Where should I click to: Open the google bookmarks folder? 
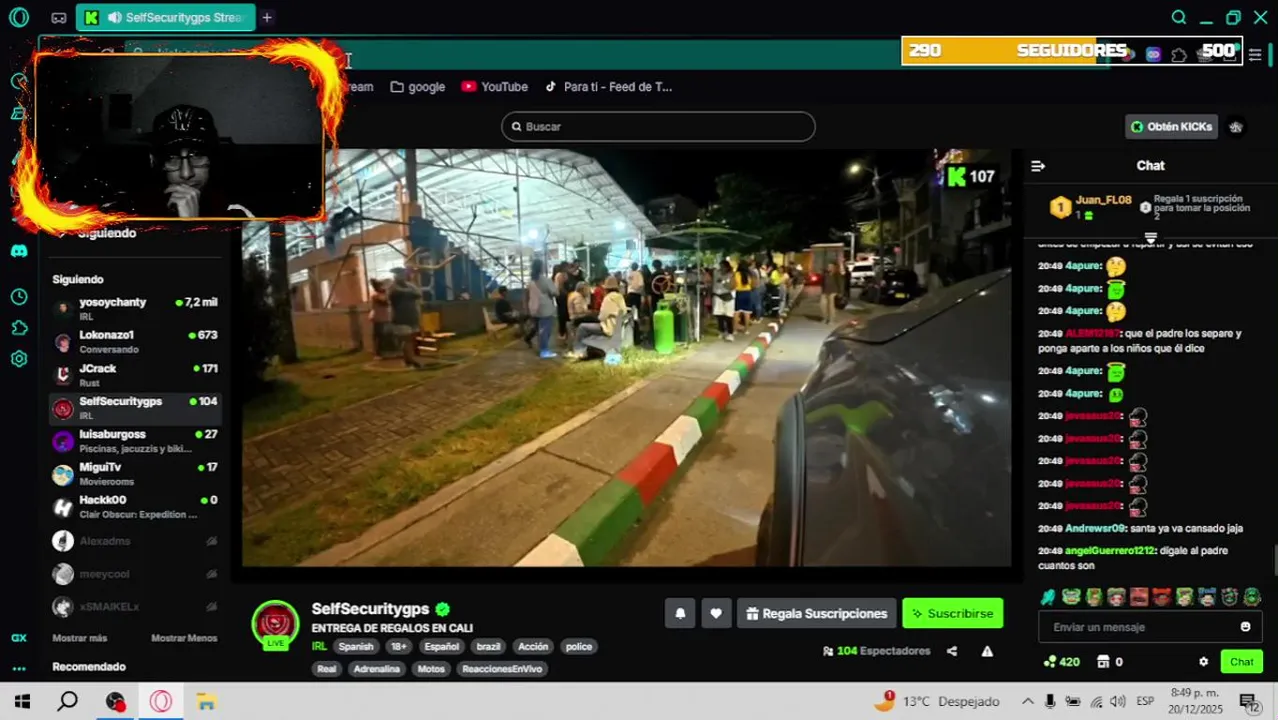(x=418, y=87)
